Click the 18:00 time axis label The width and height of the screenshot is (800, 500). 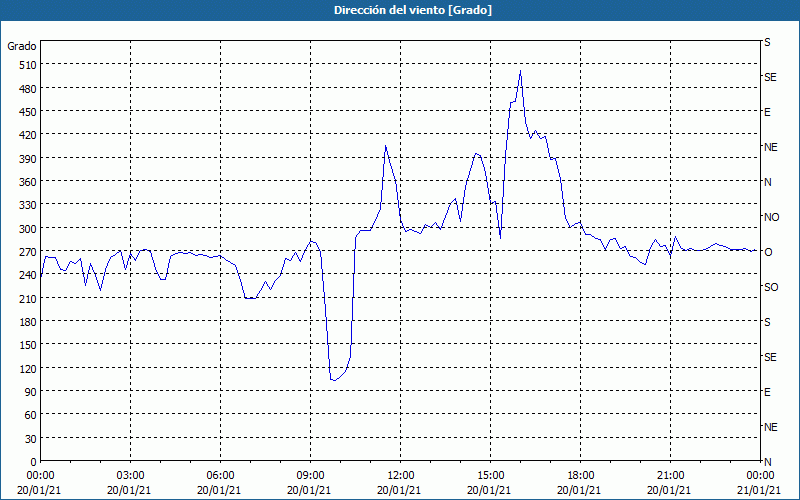(x=580, y=476)
